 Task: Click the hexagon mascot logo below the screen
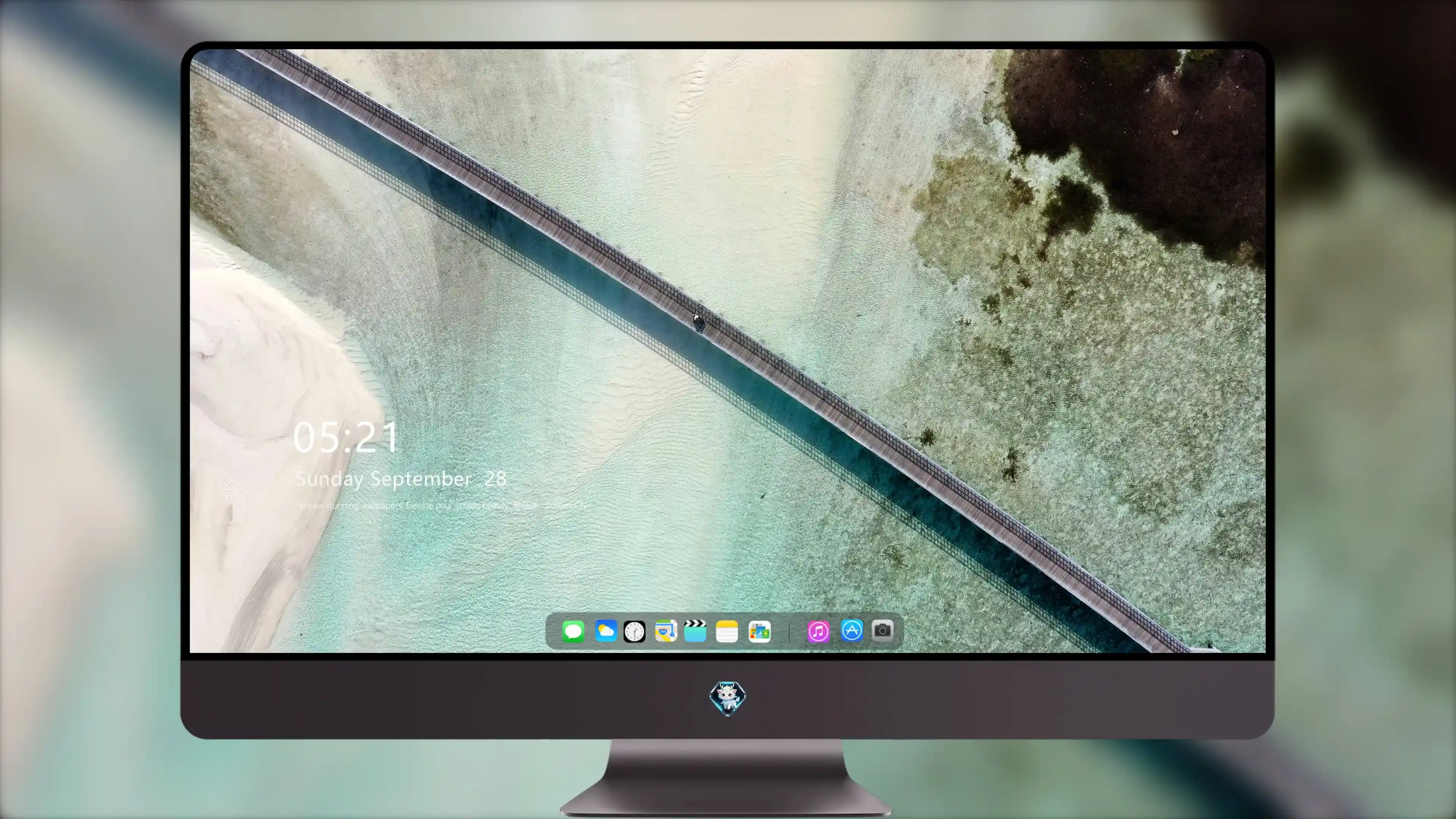(728, 698)
